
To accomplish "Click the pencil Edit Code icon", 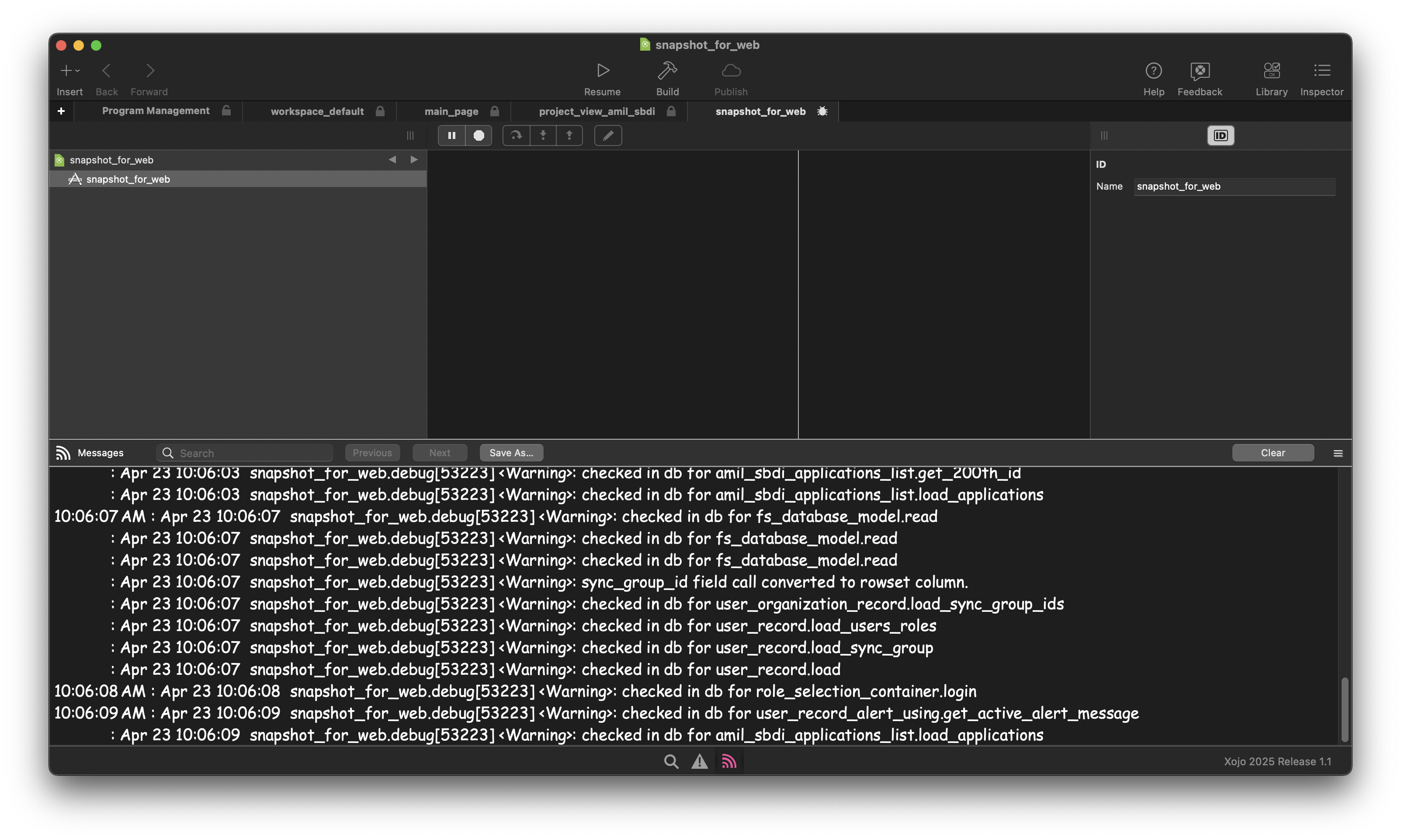I will coord(608,135).
